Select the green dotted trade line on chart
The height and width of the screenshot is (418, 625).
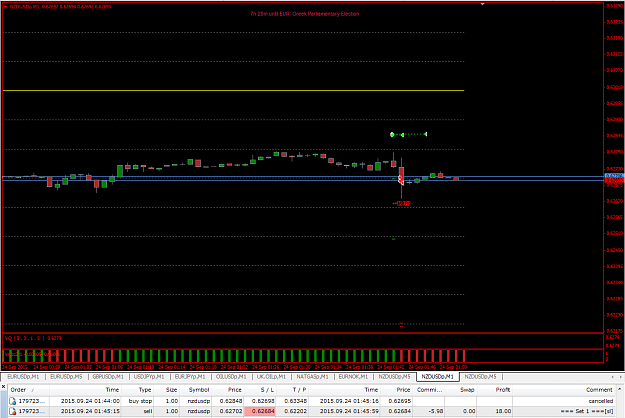[409, 134]
